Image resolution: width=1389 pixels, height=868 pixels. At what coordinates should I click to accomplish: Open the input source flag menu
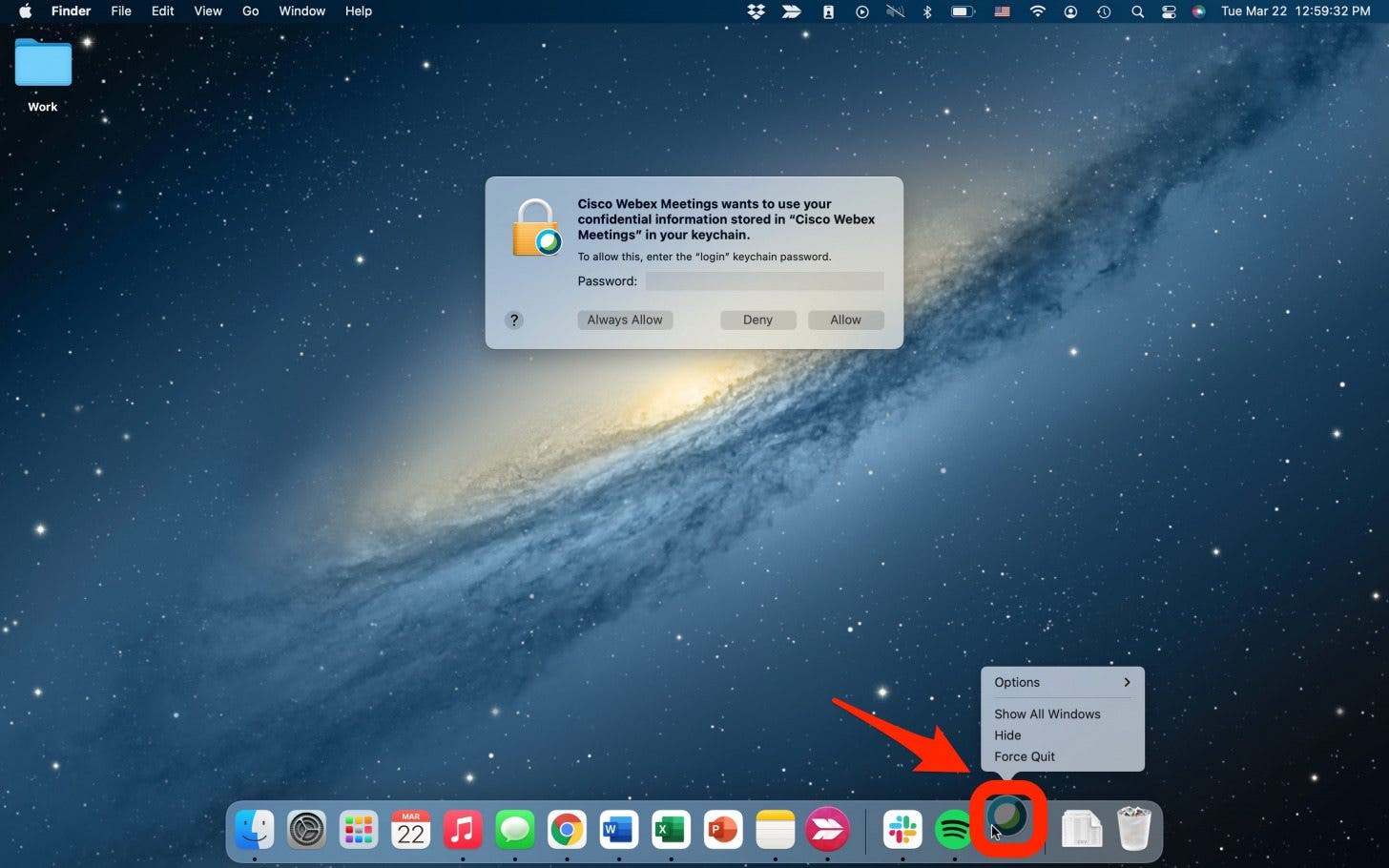coord(1002,11)
